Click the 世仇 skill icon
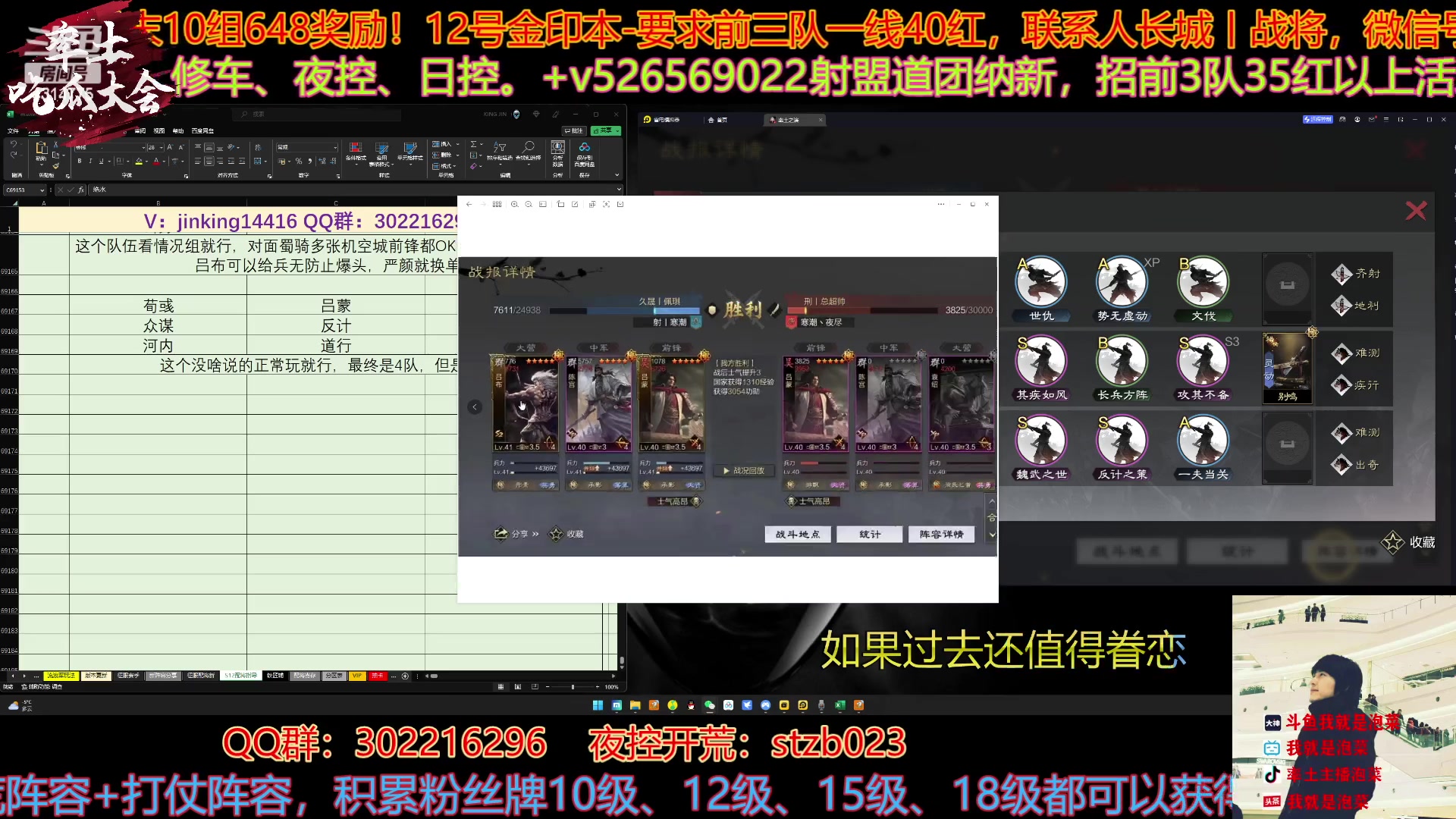Screen dimensions: 1456x819 [x=1041, y=282]
